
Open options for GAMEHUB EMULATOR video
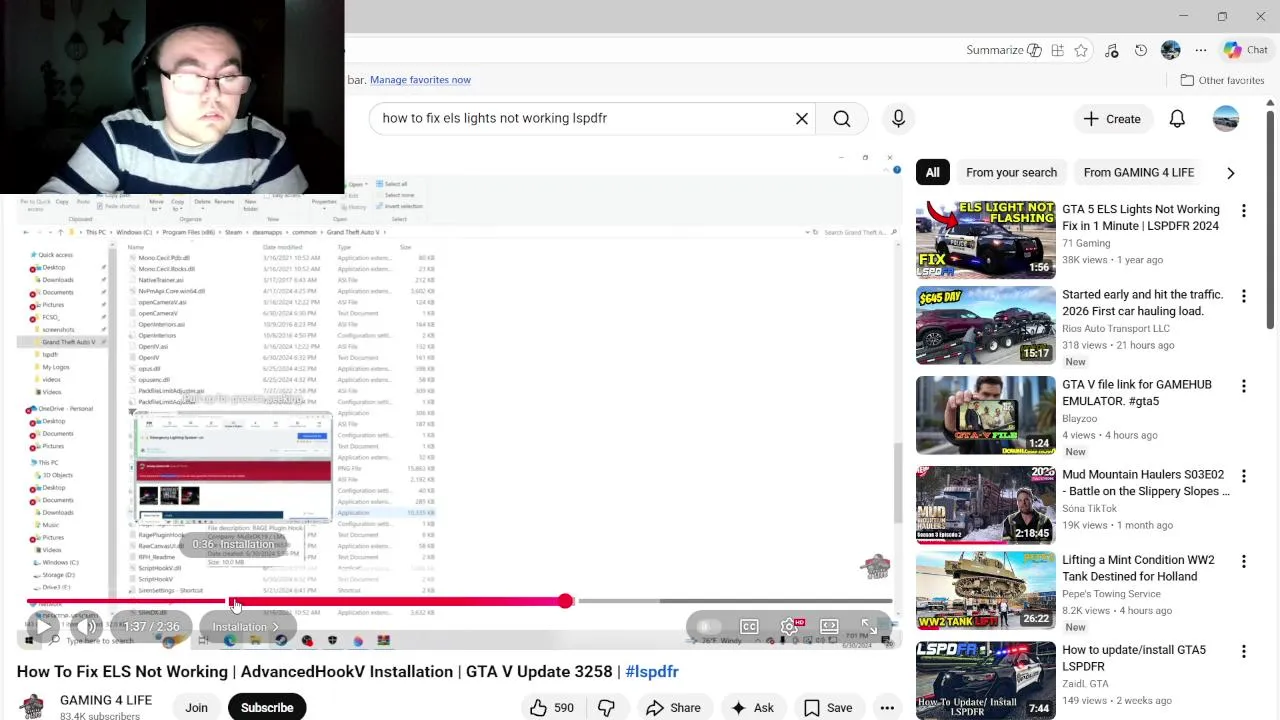pos(1243,386)
